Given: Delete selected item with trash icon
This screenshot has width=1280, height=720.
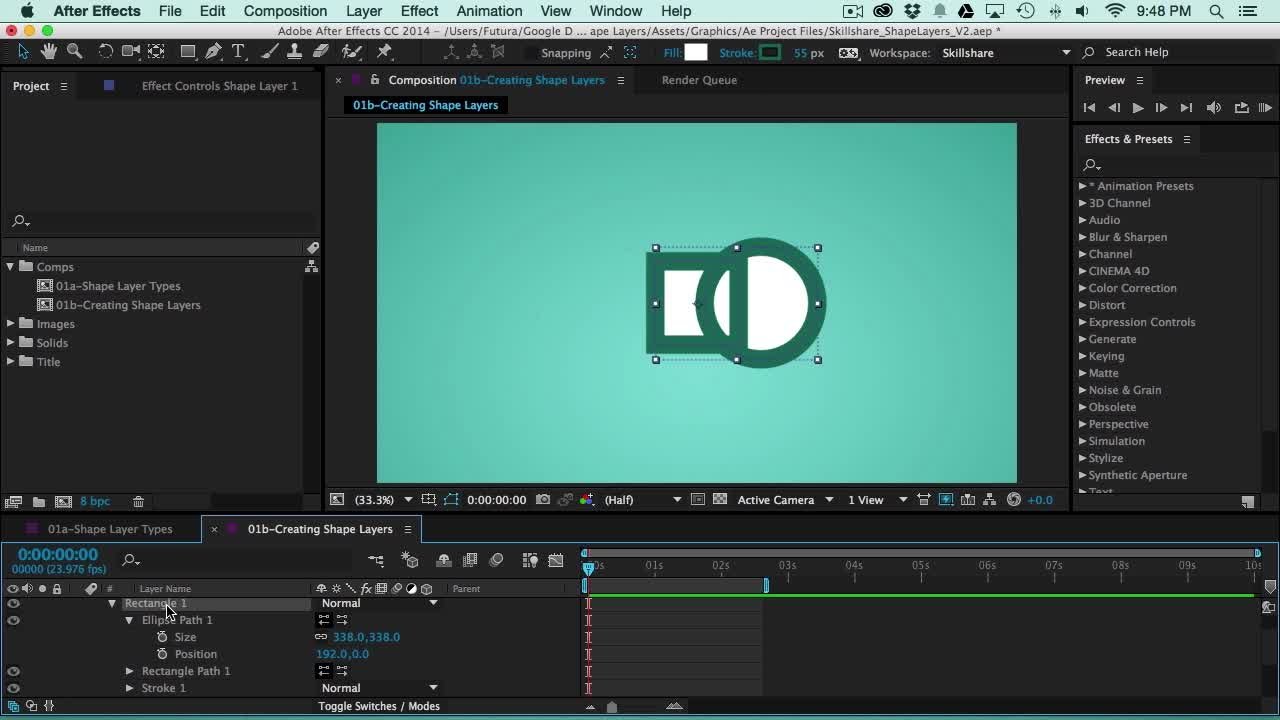Looking at the screenshot, I should tap(139, 501).
